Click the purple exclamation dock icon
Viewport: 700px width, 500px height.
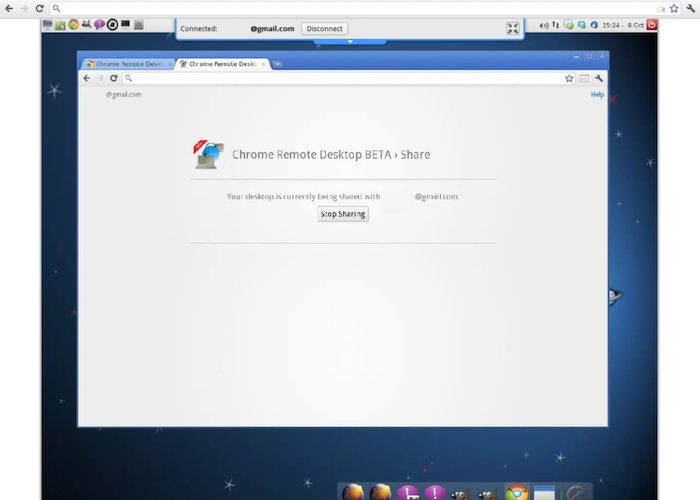434,493
